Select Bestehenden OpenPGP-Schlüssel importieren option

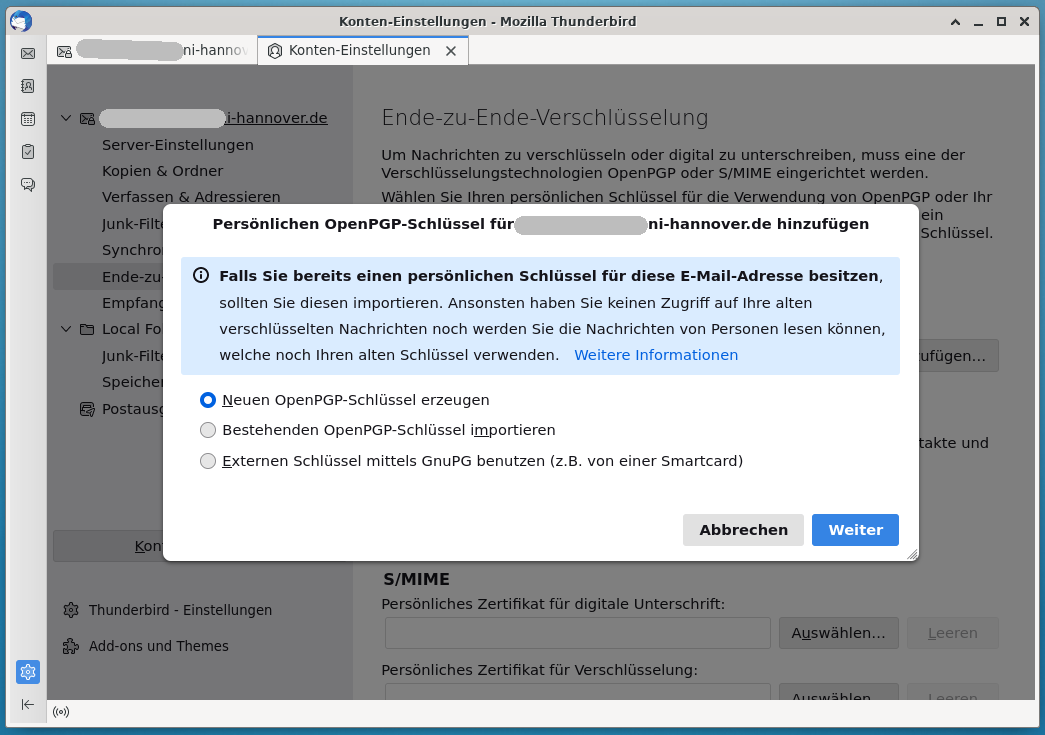point(208,430)
